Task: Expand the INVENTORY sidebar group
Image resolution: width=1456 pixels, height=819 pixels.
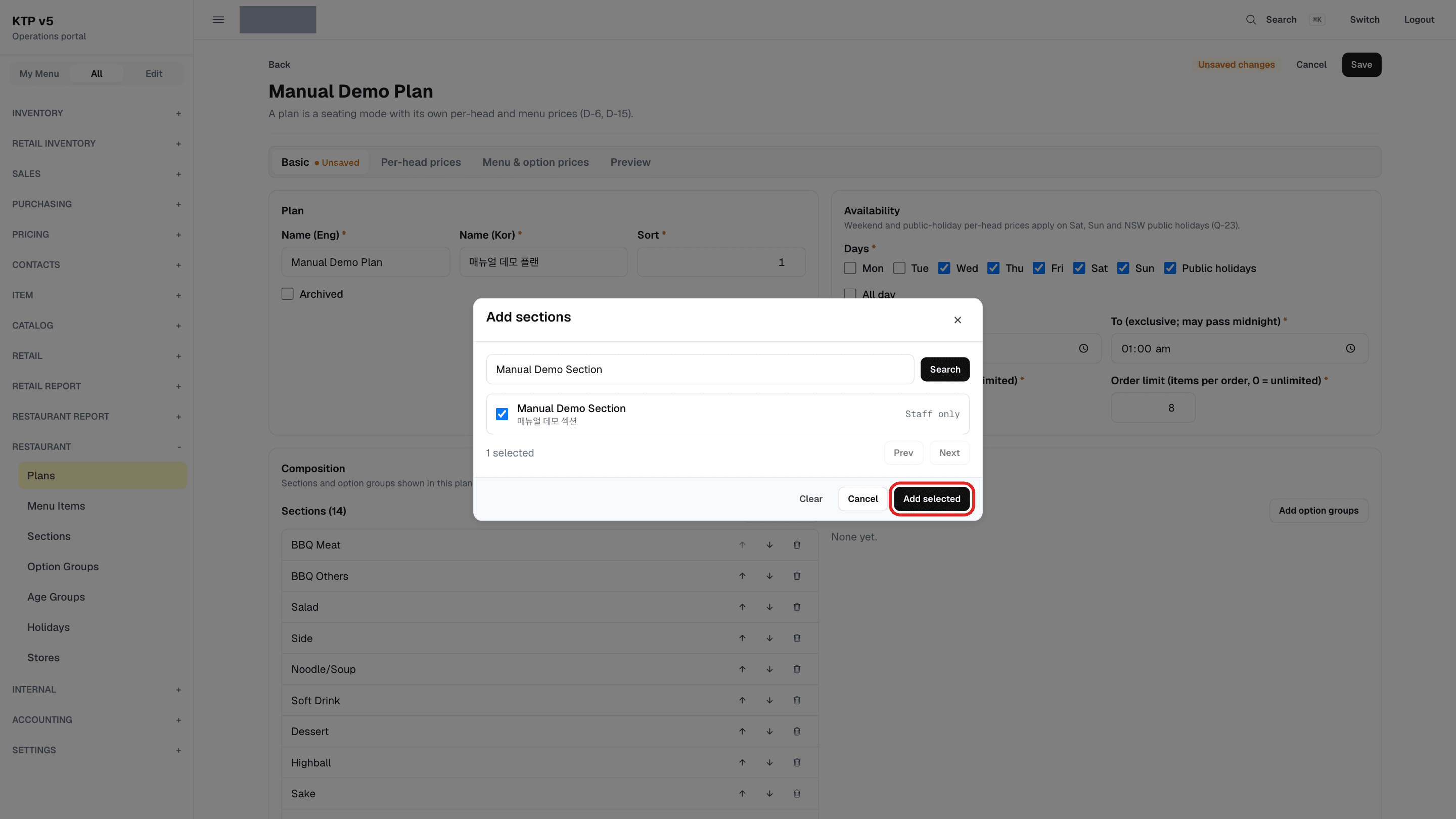Action: (x=97, y=113)
